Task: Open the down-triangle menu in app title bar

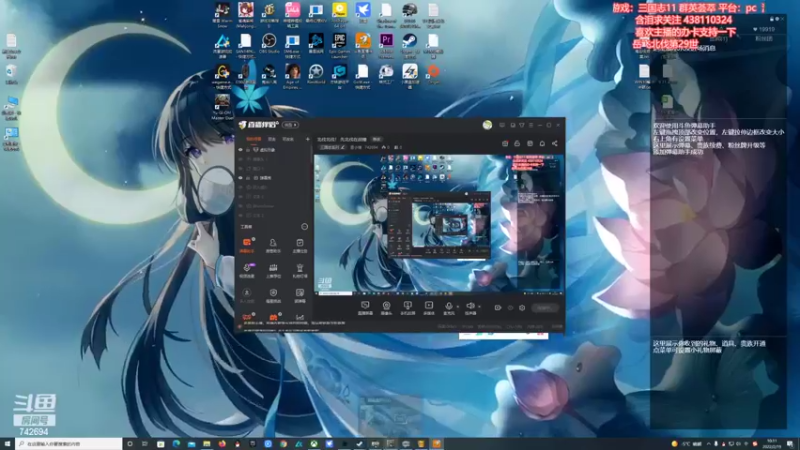Action: pos(521,125)
